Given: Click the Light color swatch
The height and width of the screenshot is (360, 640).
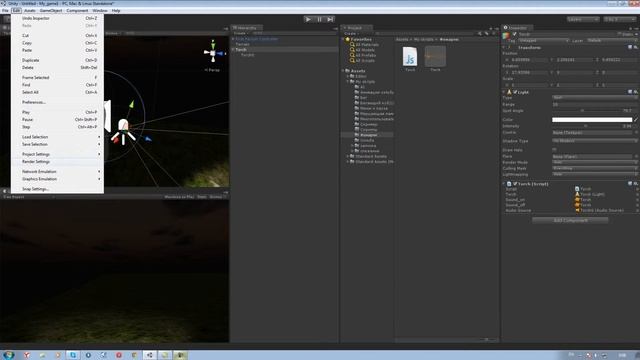Looking at the screenshot, I should [592, 120].
